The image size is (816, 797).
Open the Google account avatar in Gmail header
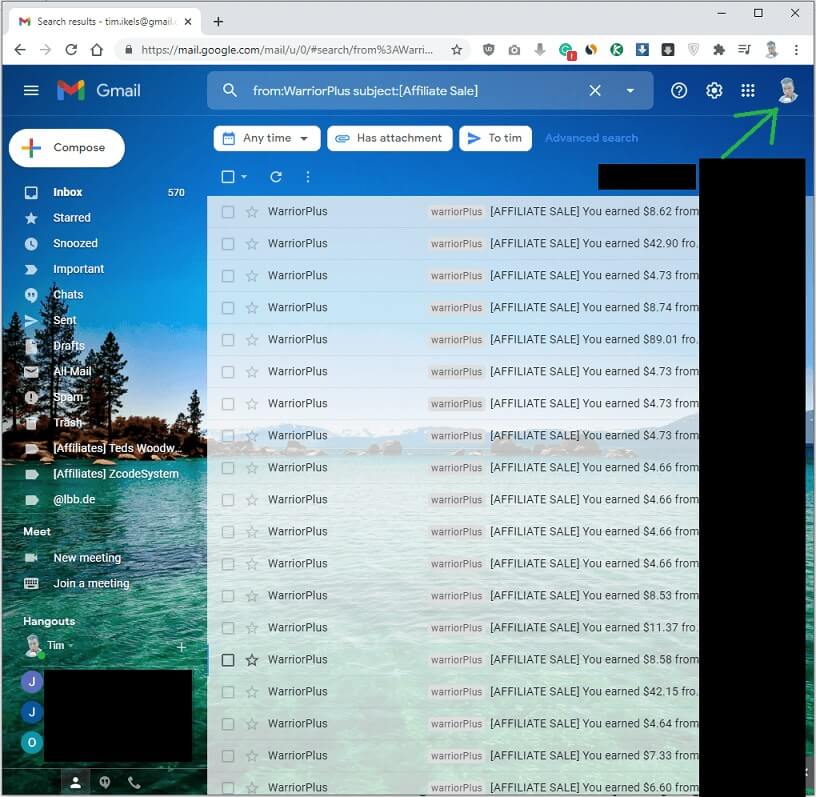tap(787, 90)
